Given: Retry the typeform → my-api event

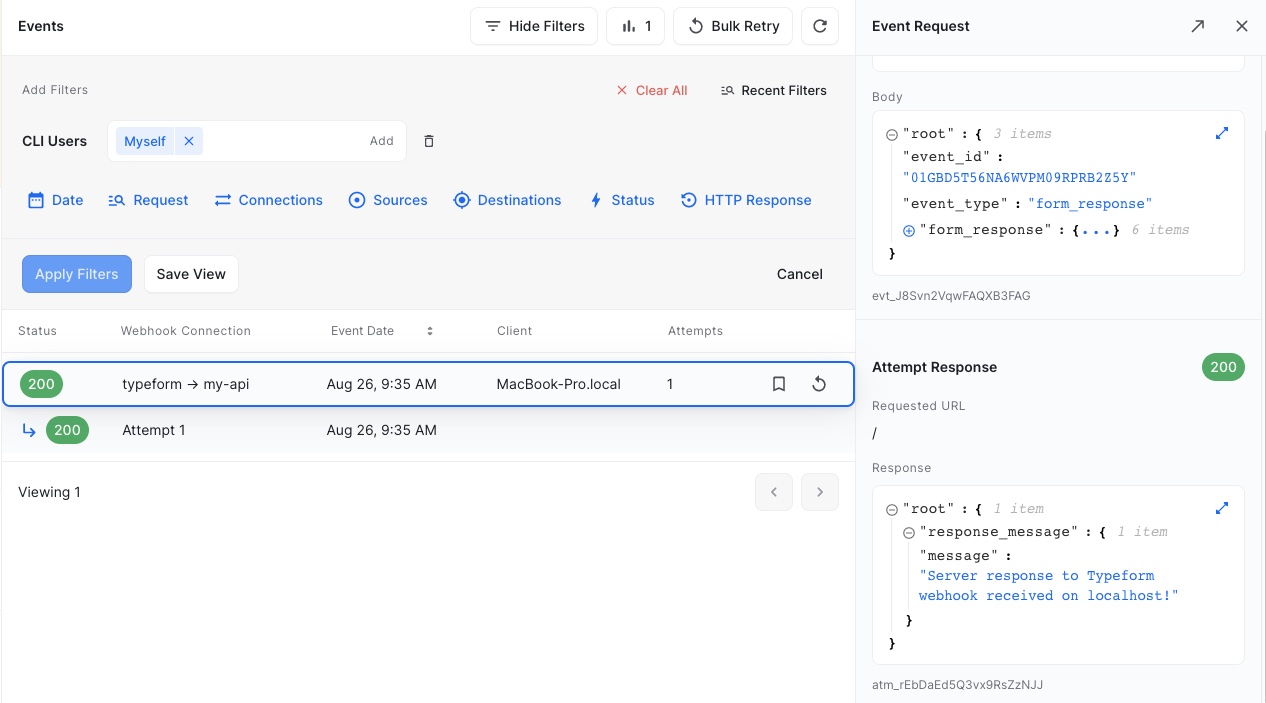Looking at the screenshot, I should (x=819, y=384).
